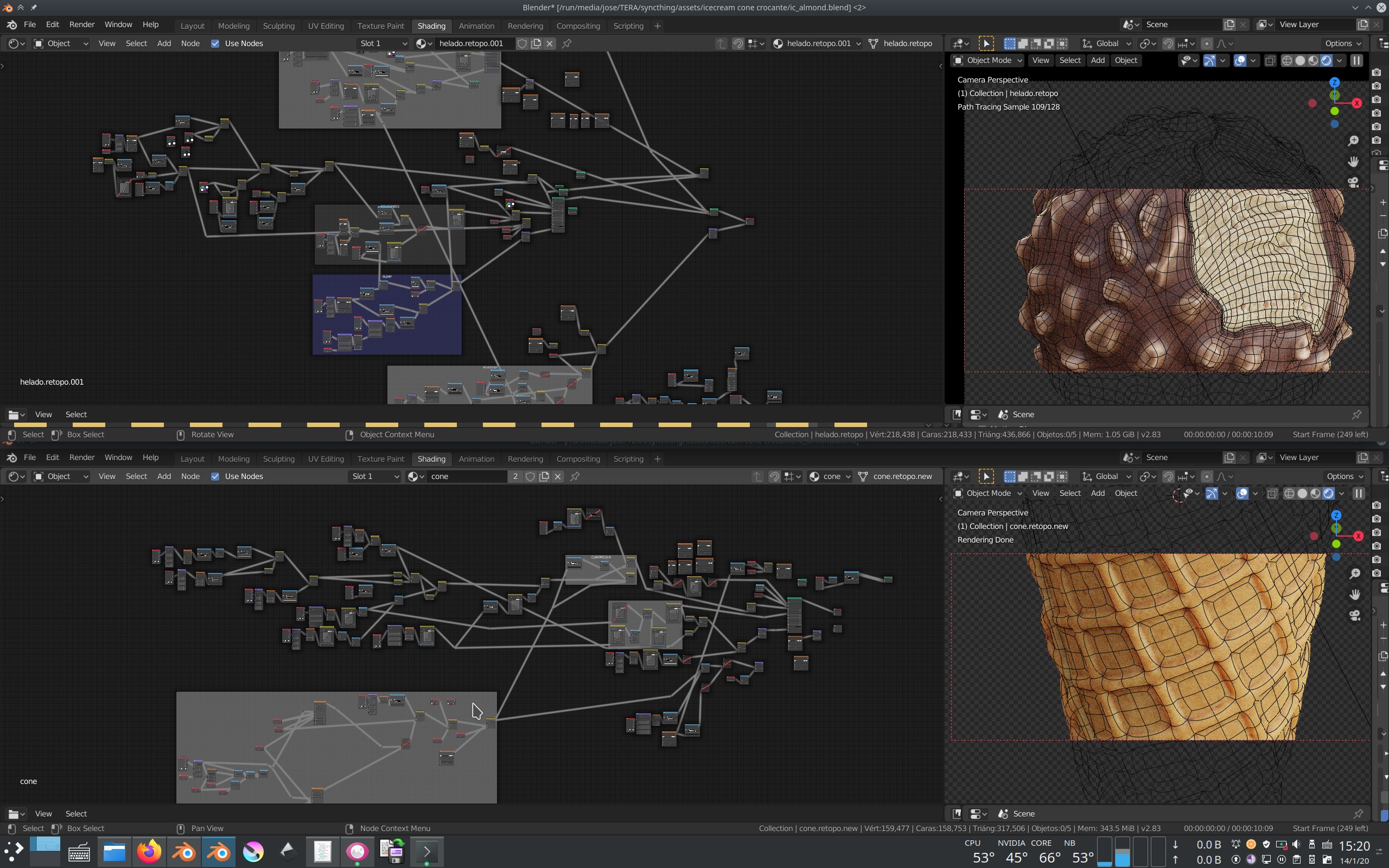This screenshot has width=1389, height=868.
Task: Pause the Path Tracing viewport render
Action: click(x=1356, y=60)
